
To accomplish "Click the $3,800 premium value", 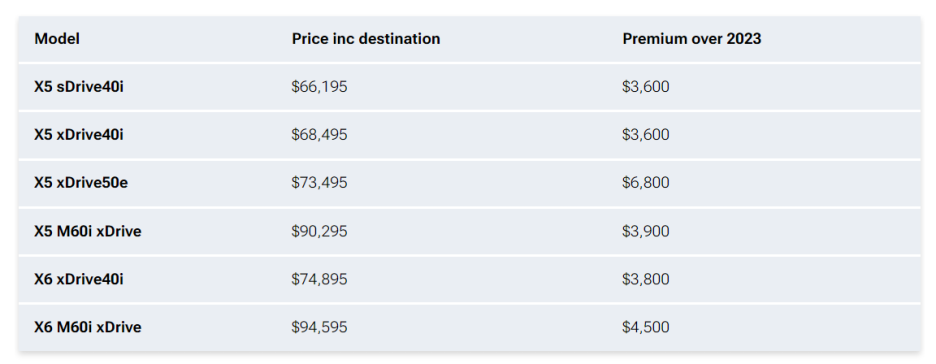I will pos(646,279).
